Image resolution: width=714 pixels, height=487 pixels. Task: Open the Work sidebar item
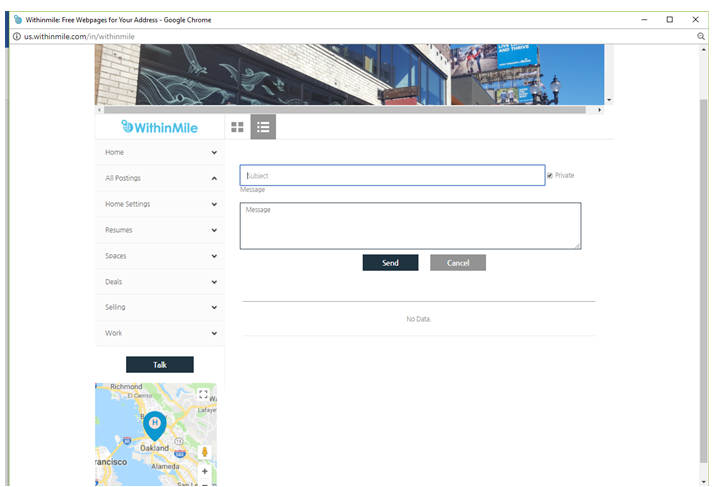(x=159, y=333)
